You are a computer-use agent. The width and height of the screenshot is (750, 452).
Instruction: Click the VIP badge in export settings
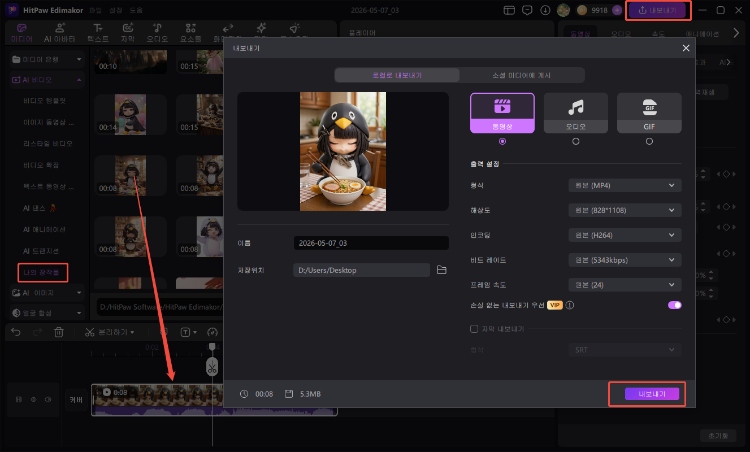tap(554, 305)
